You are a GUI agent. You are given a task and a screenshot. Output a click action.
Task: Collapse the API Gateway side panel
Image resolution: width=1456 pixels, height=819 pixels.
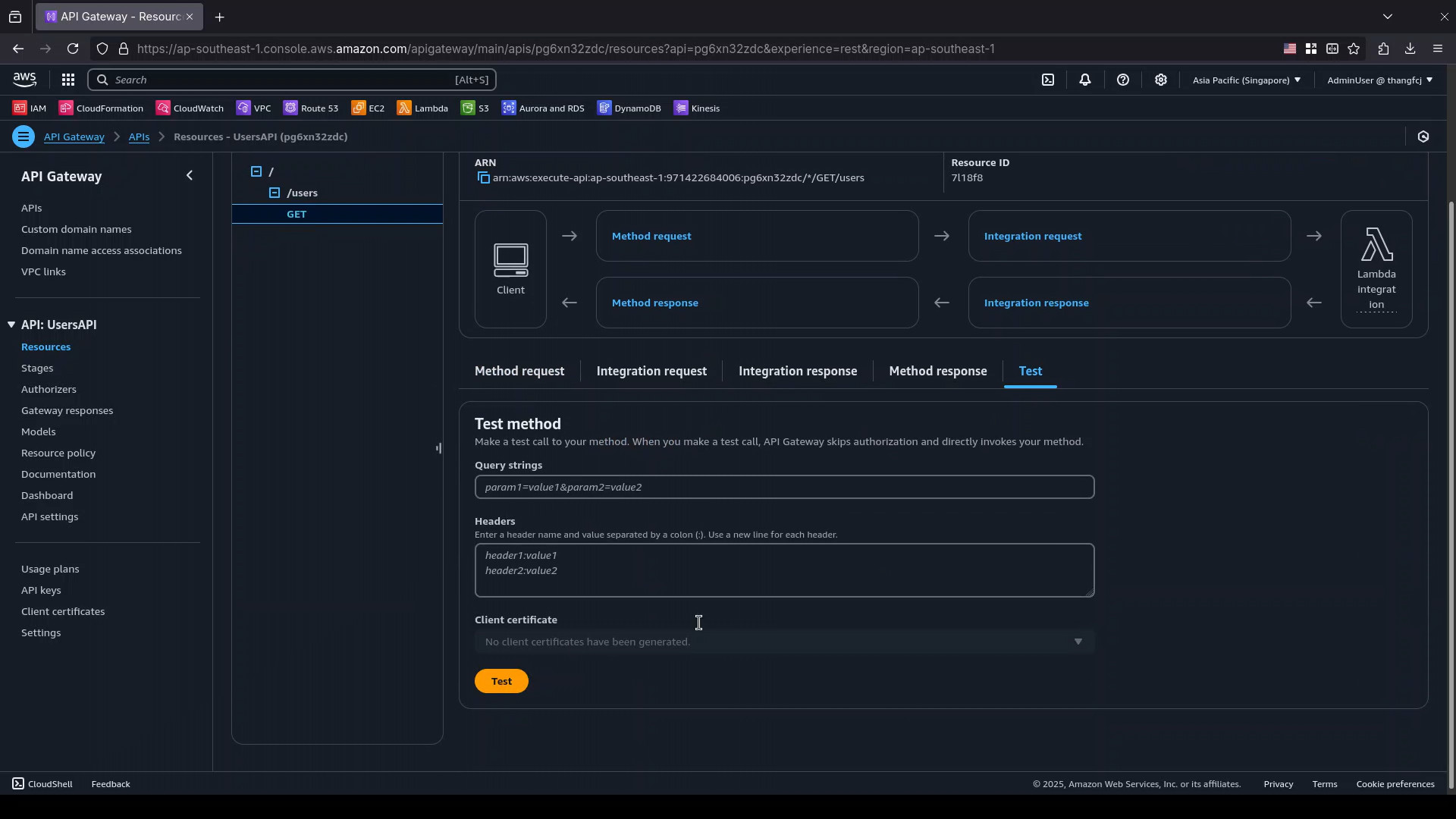pyautogui.click(x=190, y=176)
